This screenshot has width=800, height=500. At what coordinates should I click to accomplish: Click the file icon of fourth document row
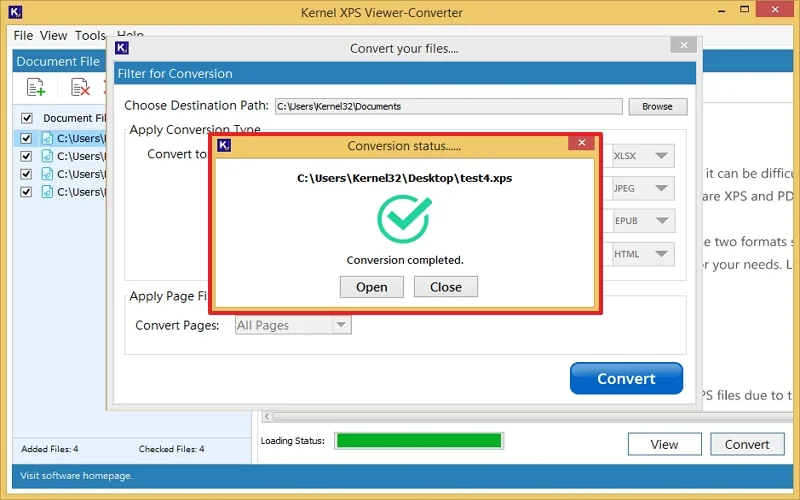point(47,192)
